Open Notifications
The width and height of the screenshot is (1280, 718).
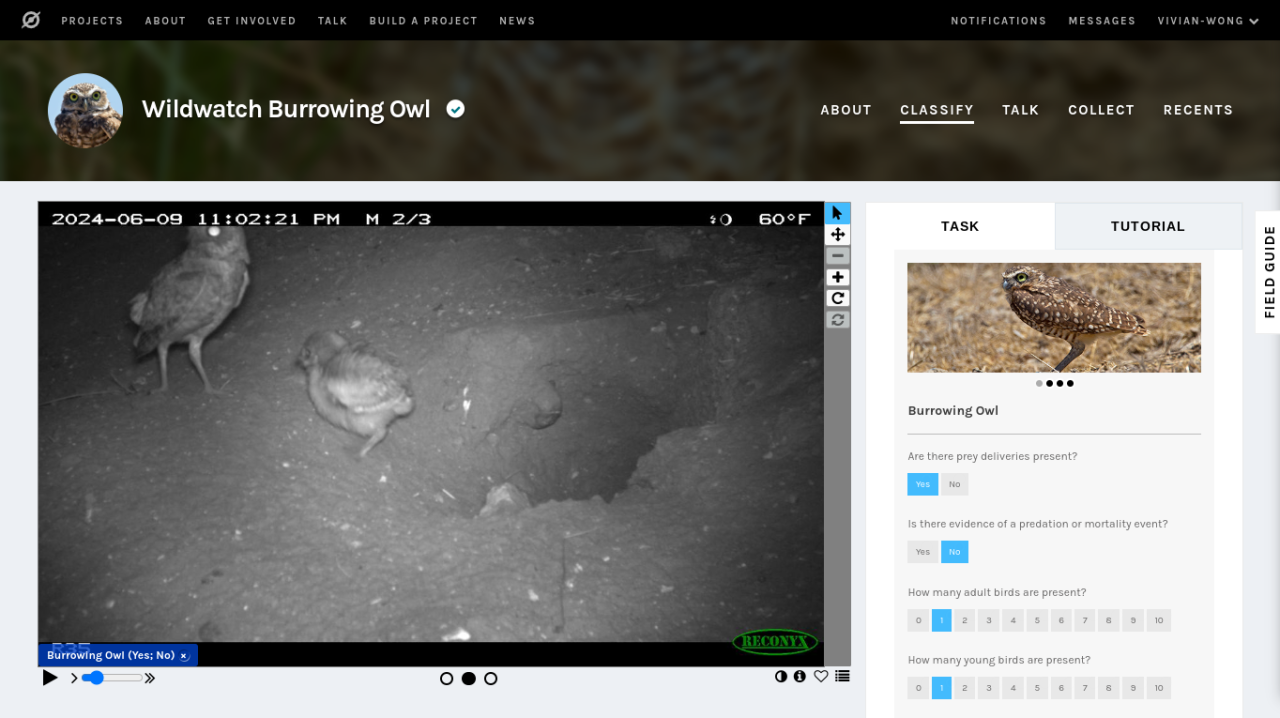(998, 20)
